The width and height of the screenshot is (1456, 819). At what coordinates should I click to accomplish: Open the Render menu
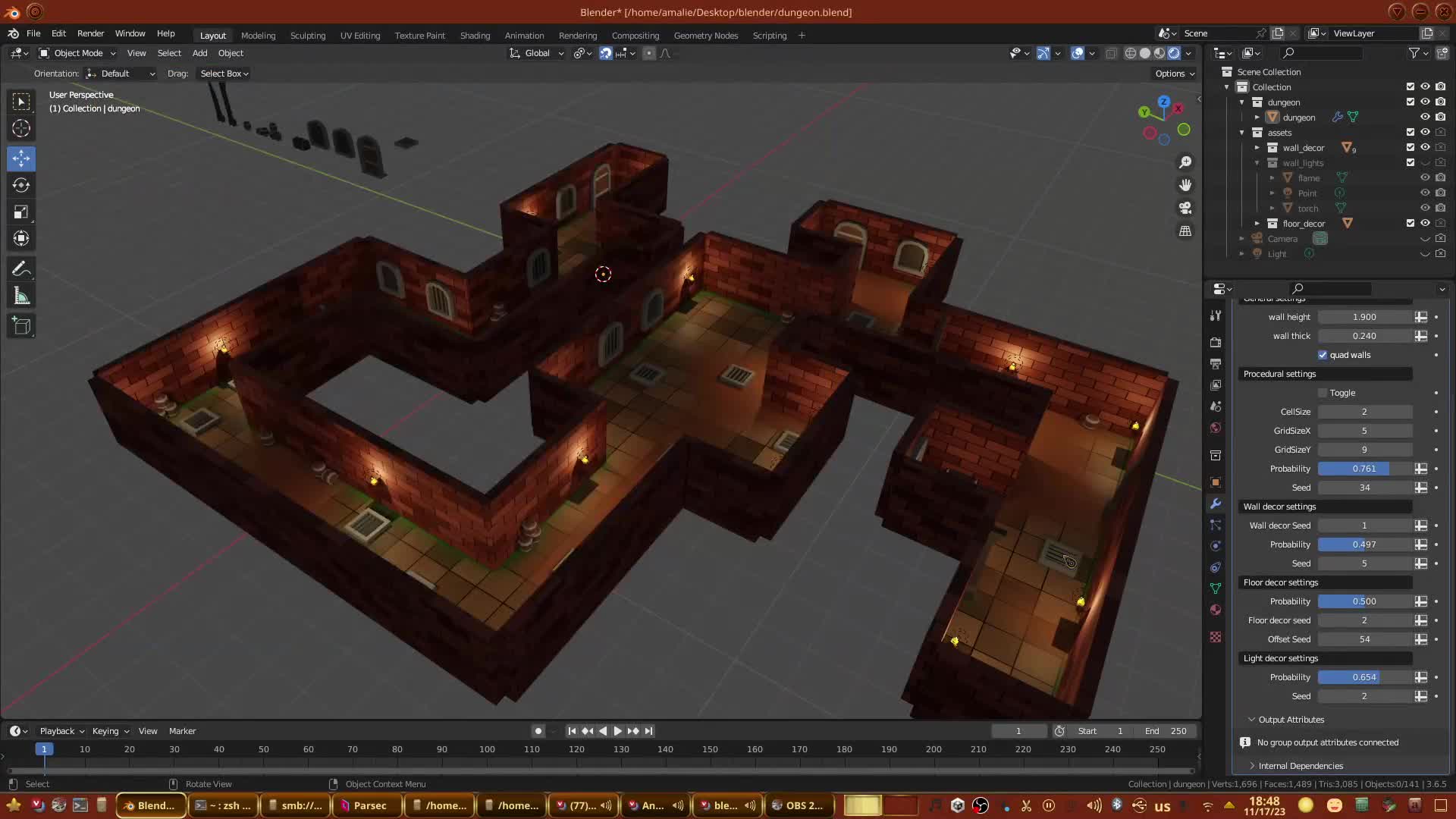coord(90,33)
